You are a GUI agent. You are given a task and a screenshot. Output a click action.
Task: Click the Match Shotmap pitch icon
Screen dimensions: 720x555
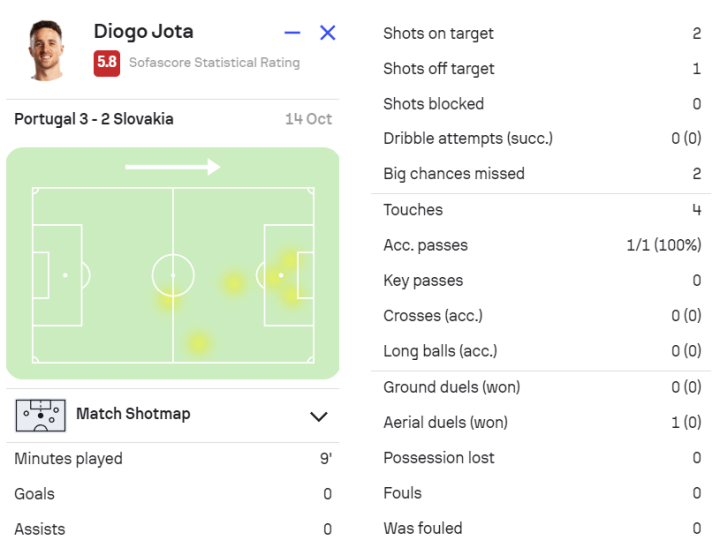[x=40, y=414]
